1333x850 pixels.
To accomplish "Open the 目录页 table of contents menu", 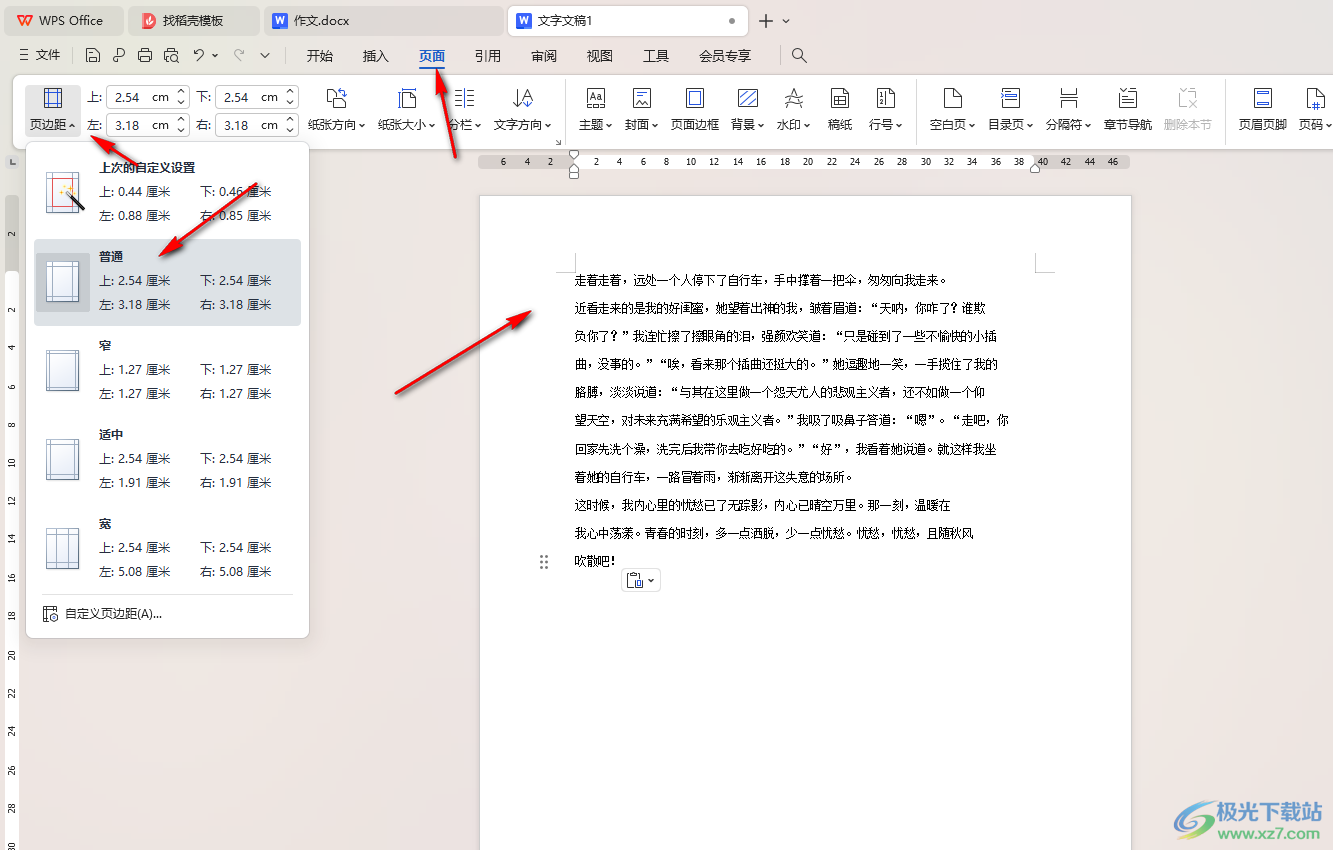I will [1011, 111].
